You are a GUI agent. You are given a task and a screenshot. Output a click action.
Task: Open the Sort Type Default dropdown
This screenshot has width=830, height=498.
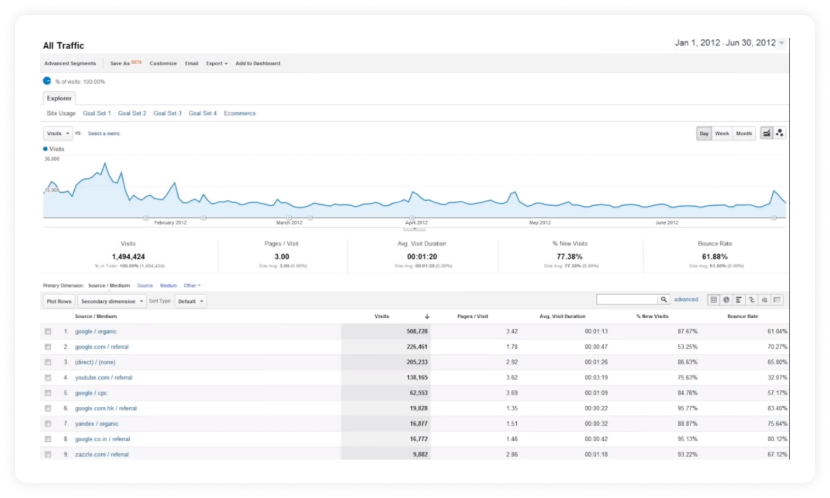click(191, 301)
